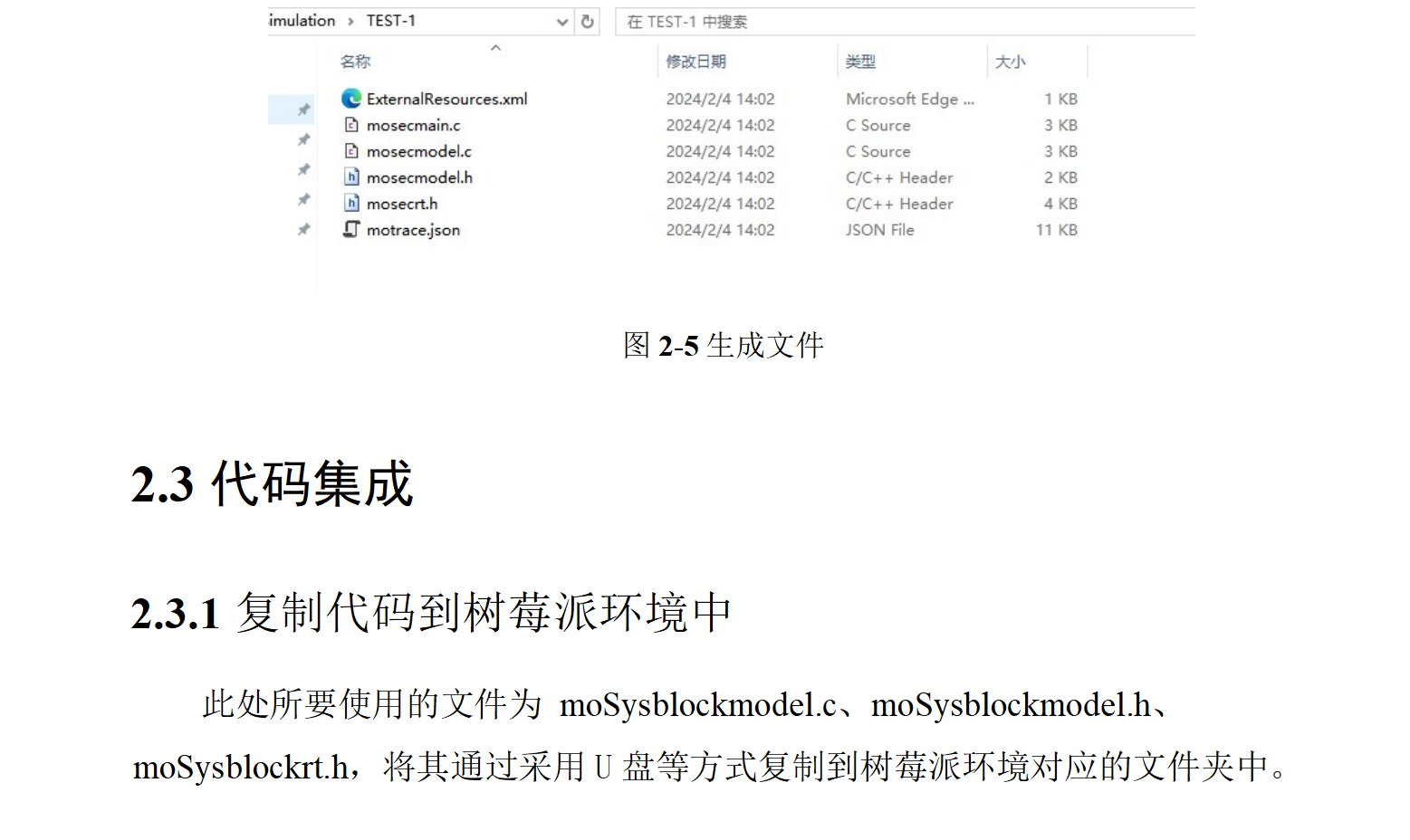Click the refresh icon next to address bar
The height and width of the screenshot is (840, 1410).
[x=588, y=21]
